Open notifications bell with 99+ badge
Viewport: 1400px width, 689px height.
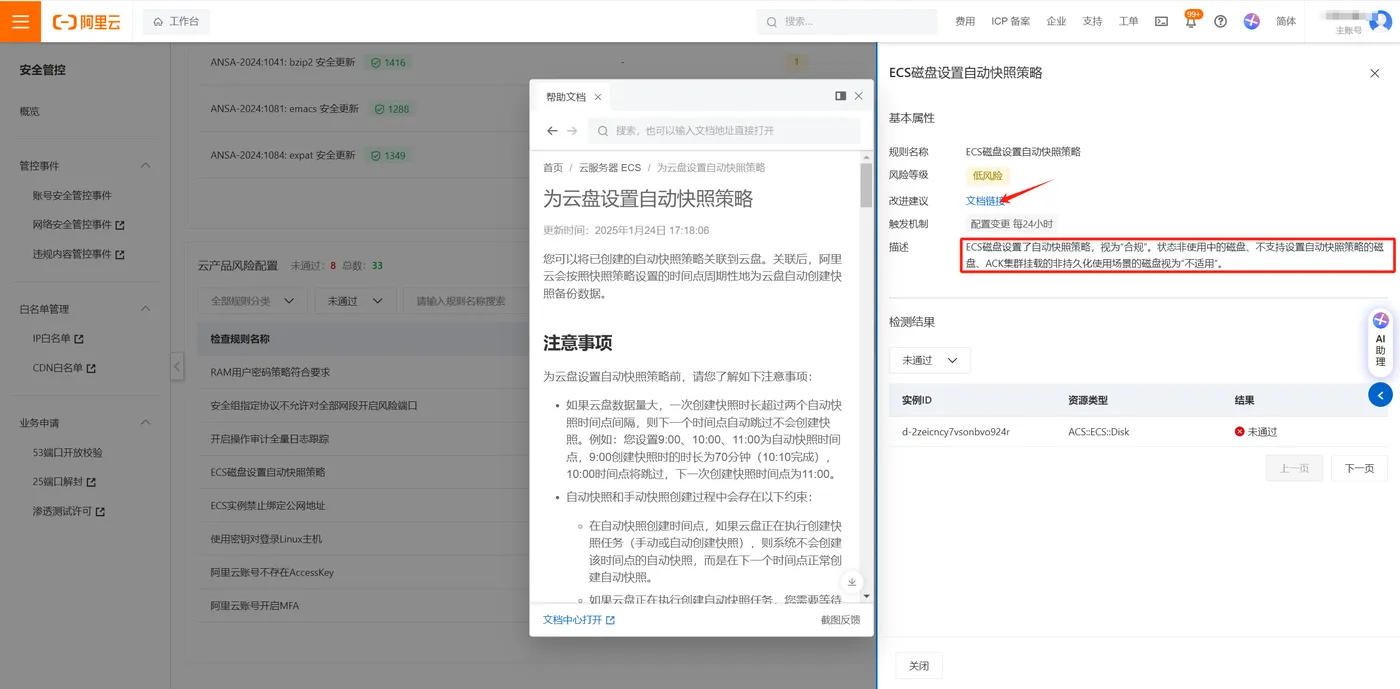[x=1190, y=21]
